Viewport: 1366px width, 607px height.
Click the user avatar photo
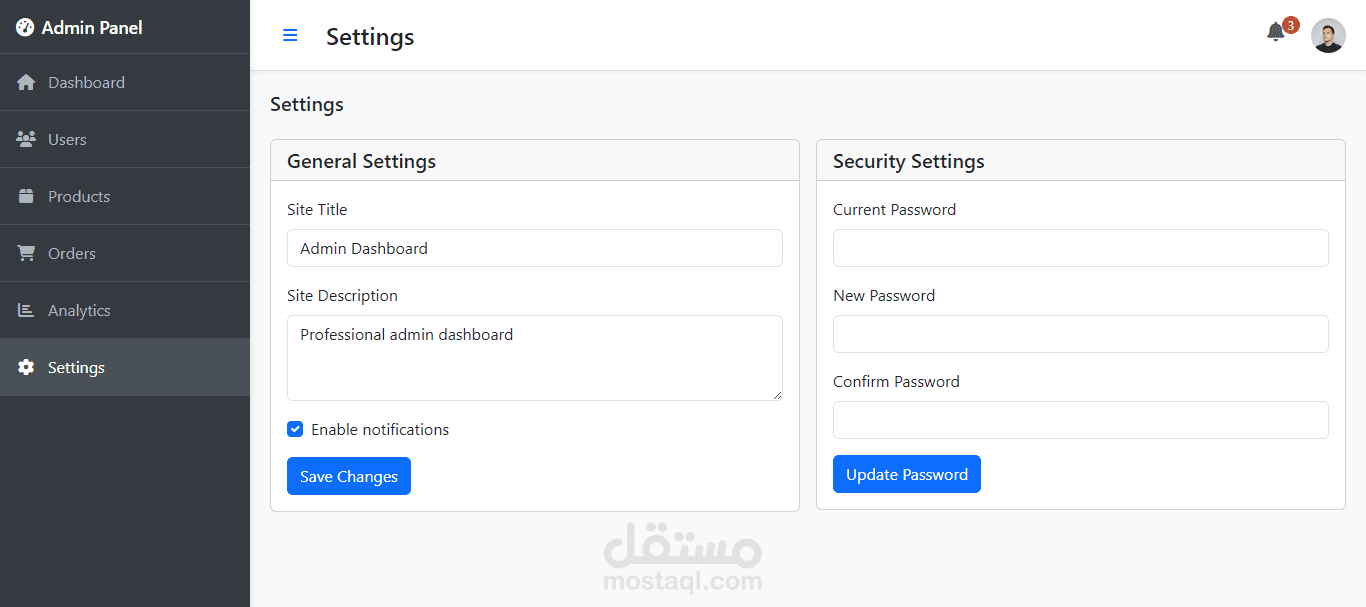click(x=1328, y=36)
